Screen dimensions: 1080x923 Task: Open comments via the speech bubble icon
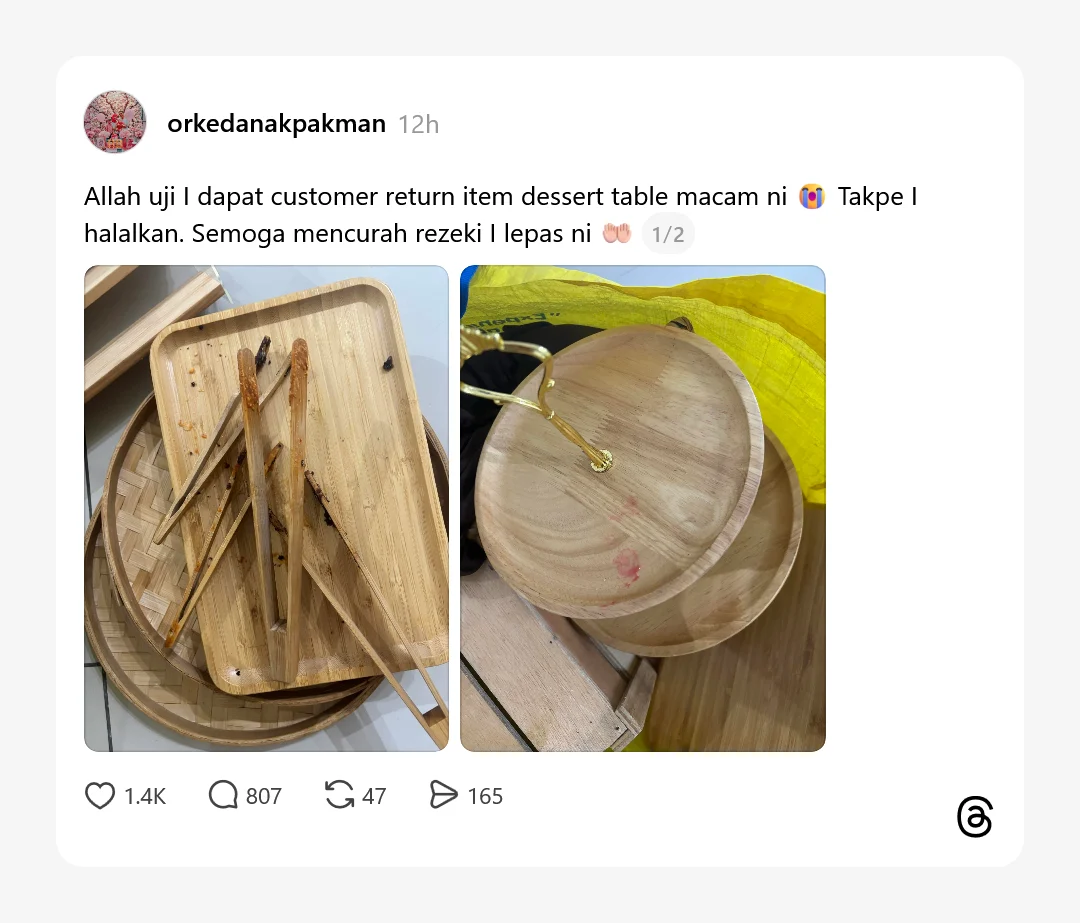(x=223, y=795)
